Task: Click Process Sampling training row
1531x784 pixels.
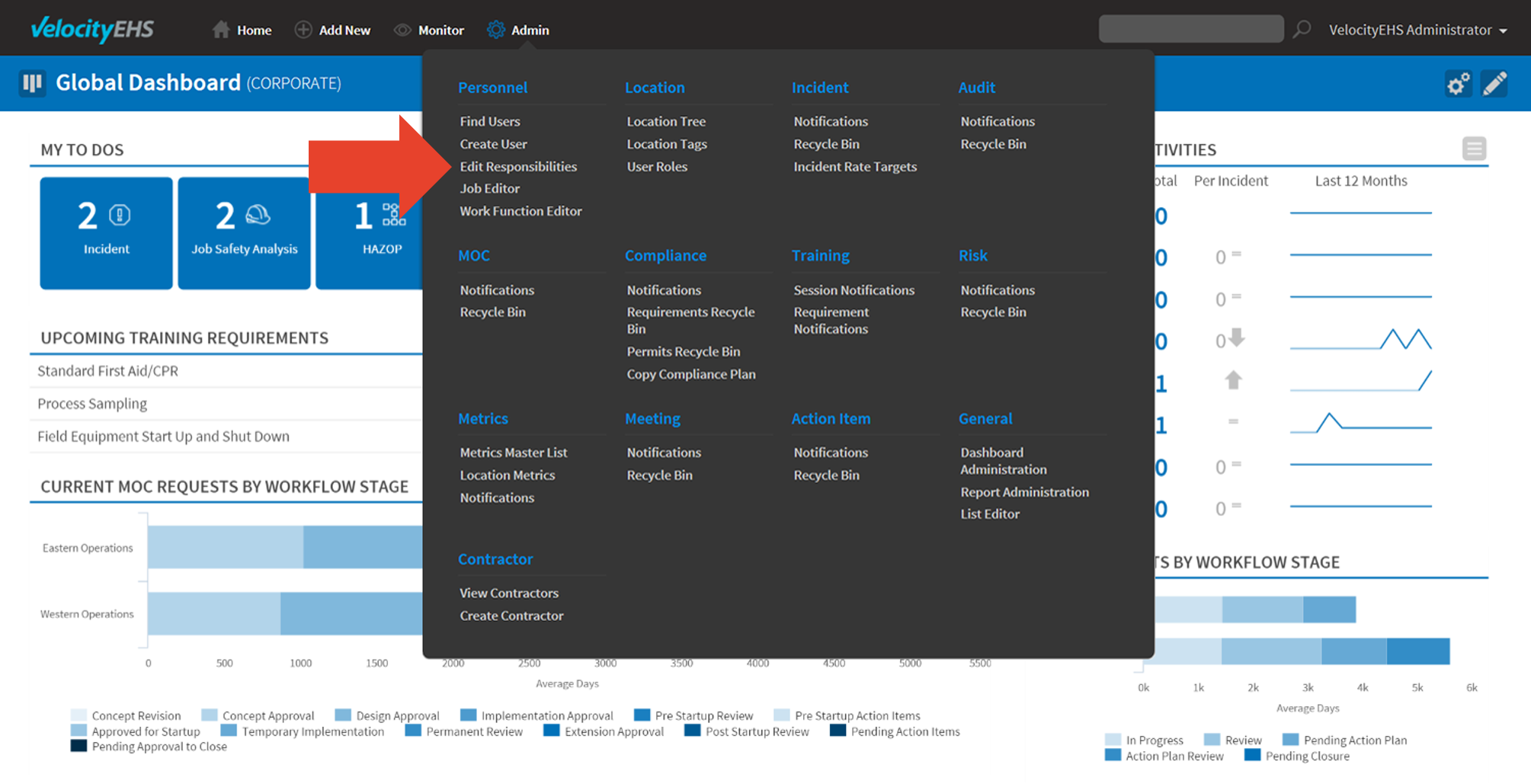Action: click(x=226, y=404)
